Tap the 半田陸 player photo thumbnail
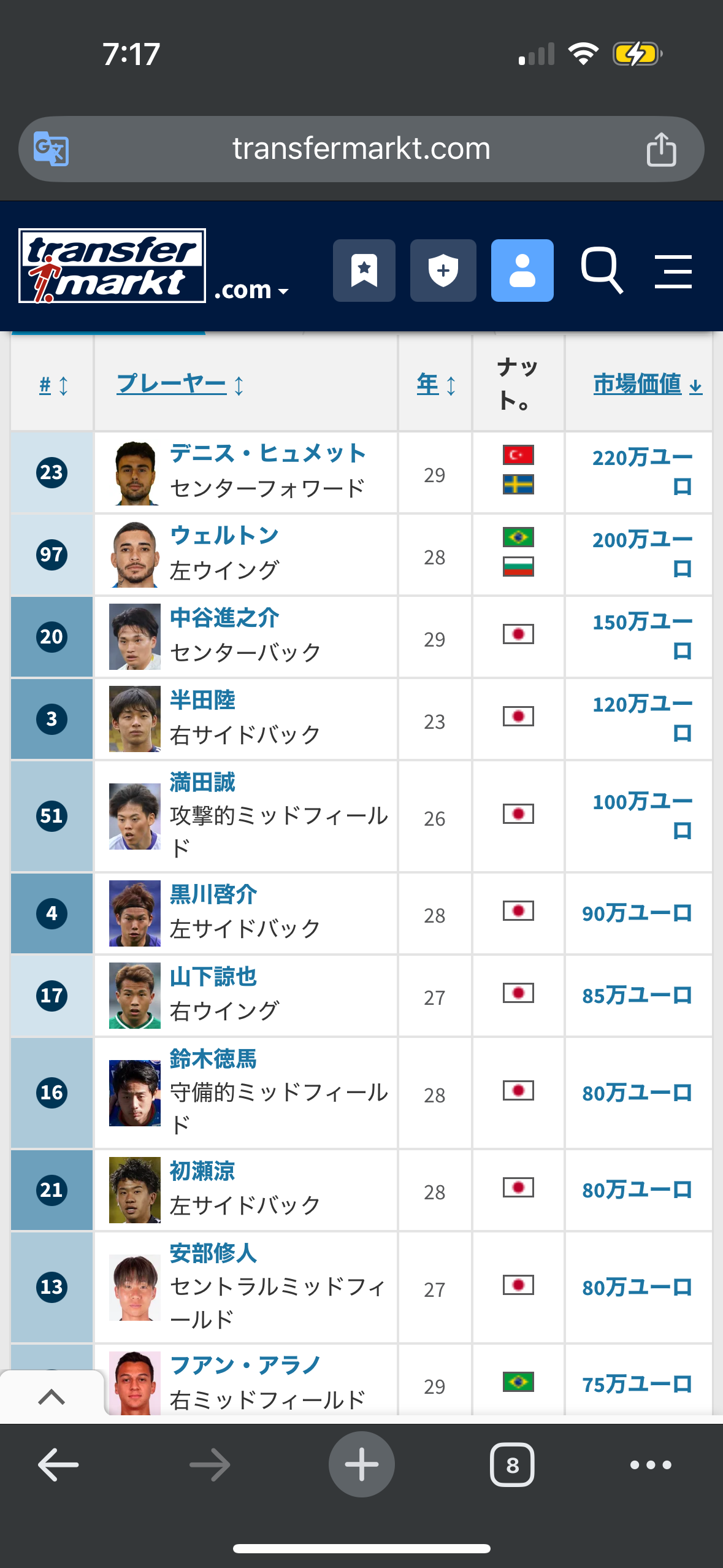 pyautogui.click(x=134, y=719)
